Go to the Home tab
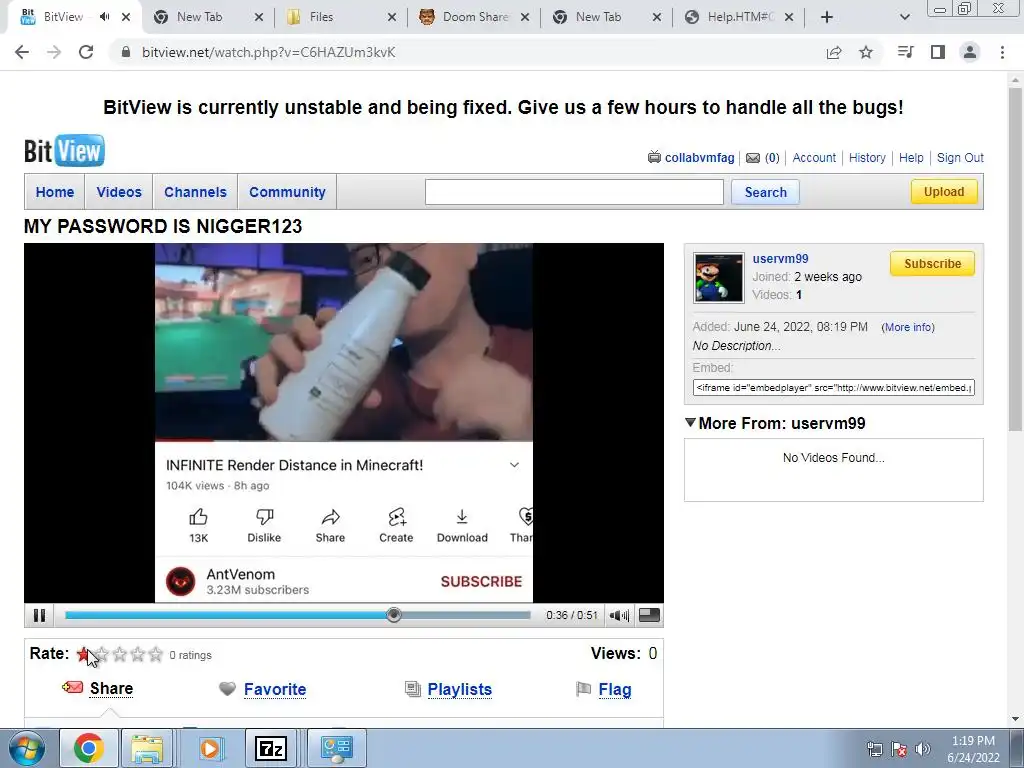Screen dimensions: 1024x768 coord(55,192)
